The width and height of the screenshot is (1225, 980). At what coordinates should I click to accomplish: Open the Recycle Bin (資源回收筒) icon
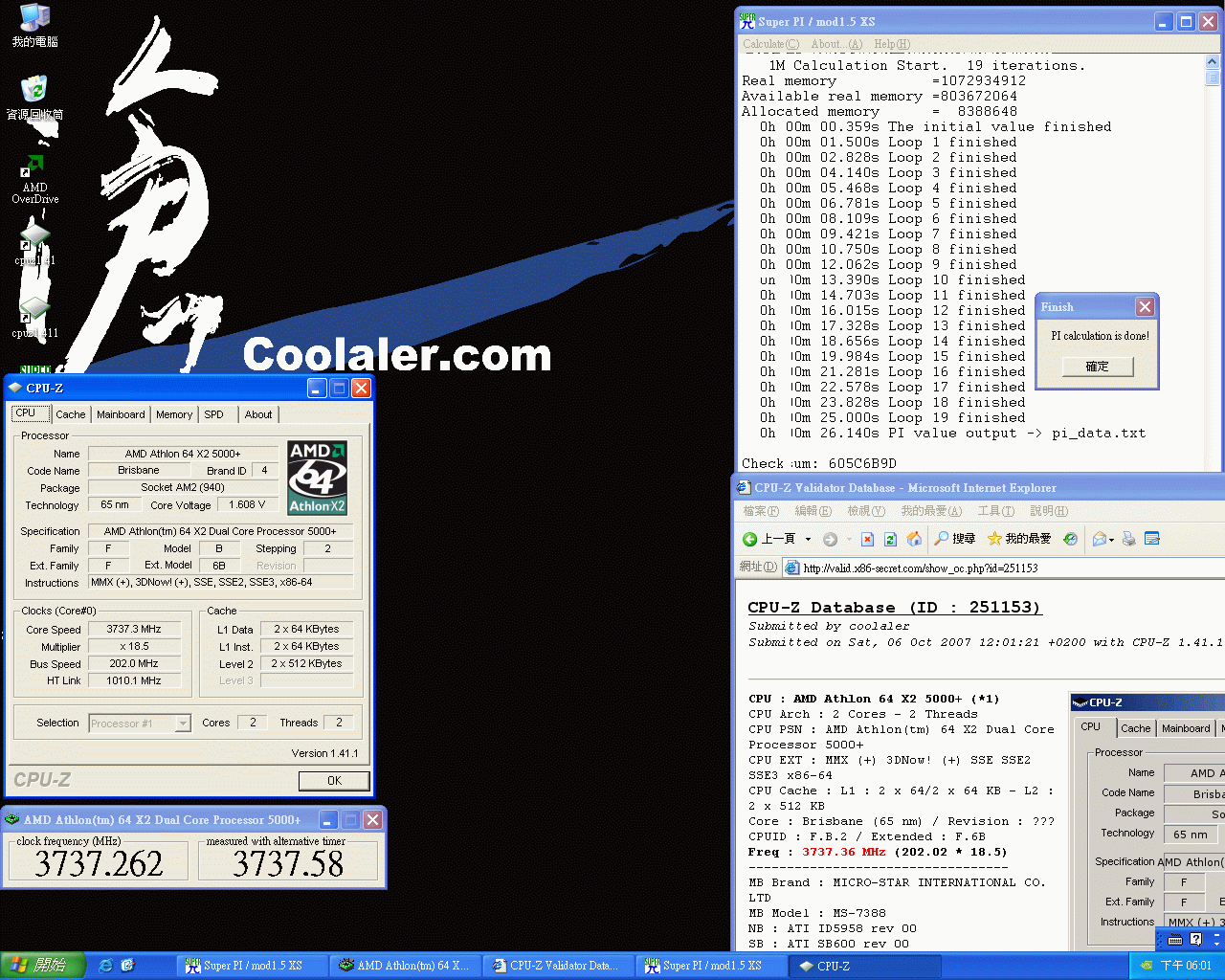34,99
